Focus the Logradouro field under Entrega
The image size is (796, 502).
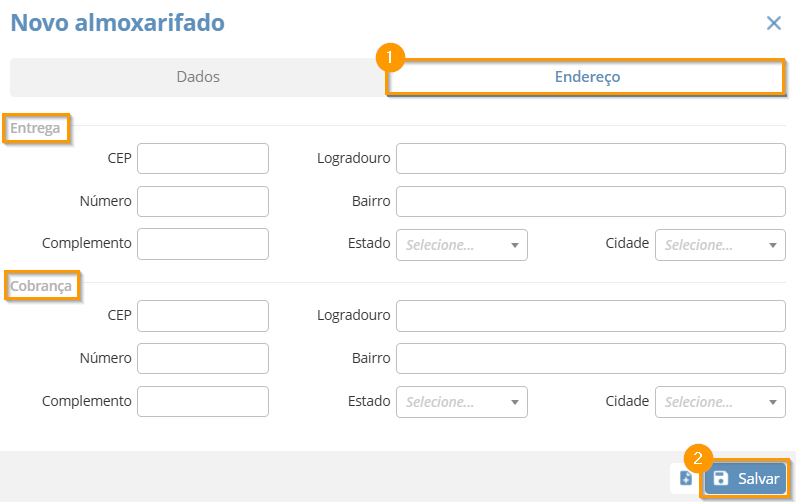click(590, 158)
